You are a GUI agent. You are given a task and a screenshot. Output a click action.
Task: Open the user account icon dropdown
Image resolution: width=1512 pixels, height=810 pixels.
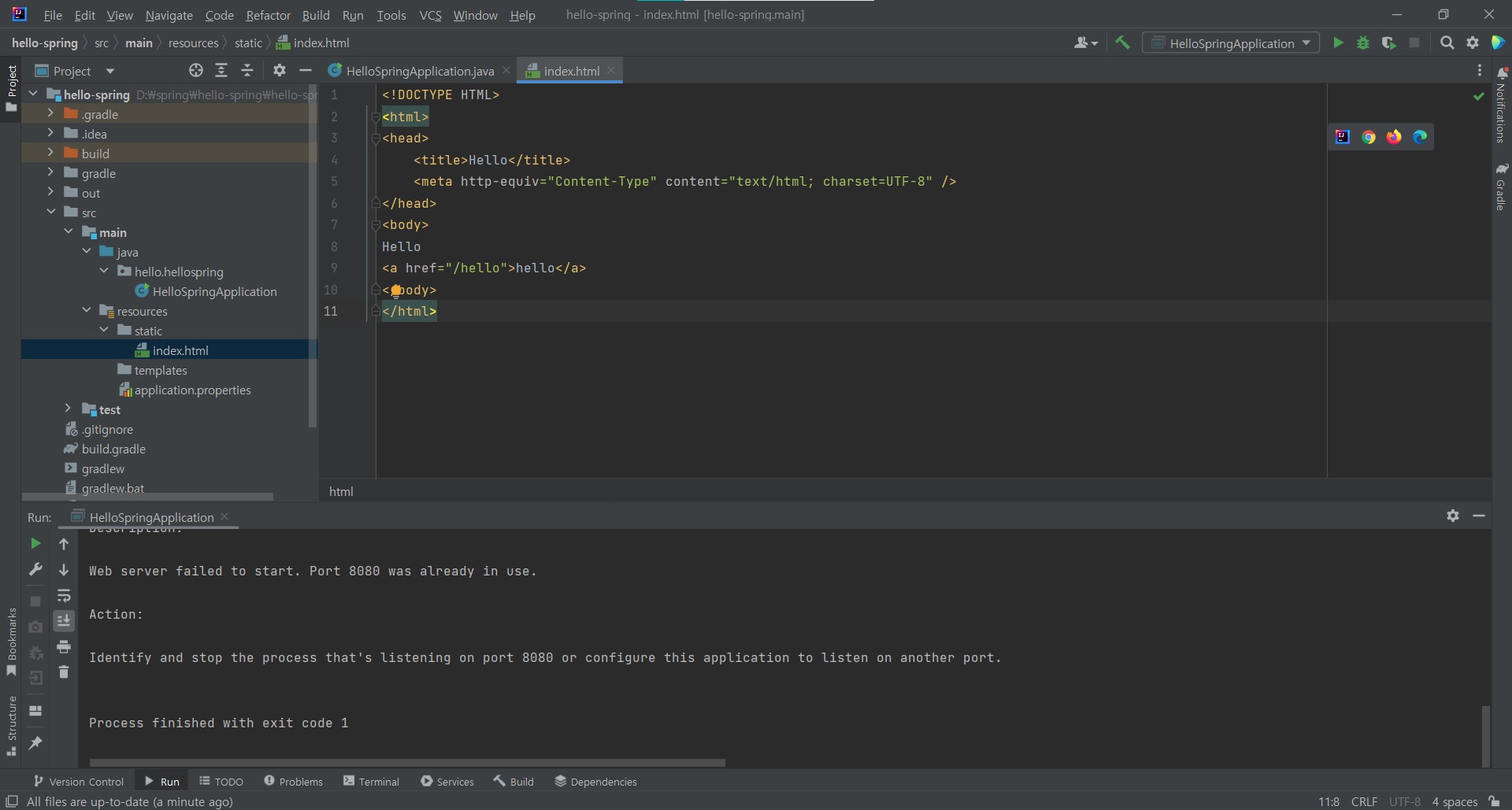click(1085, 43)
